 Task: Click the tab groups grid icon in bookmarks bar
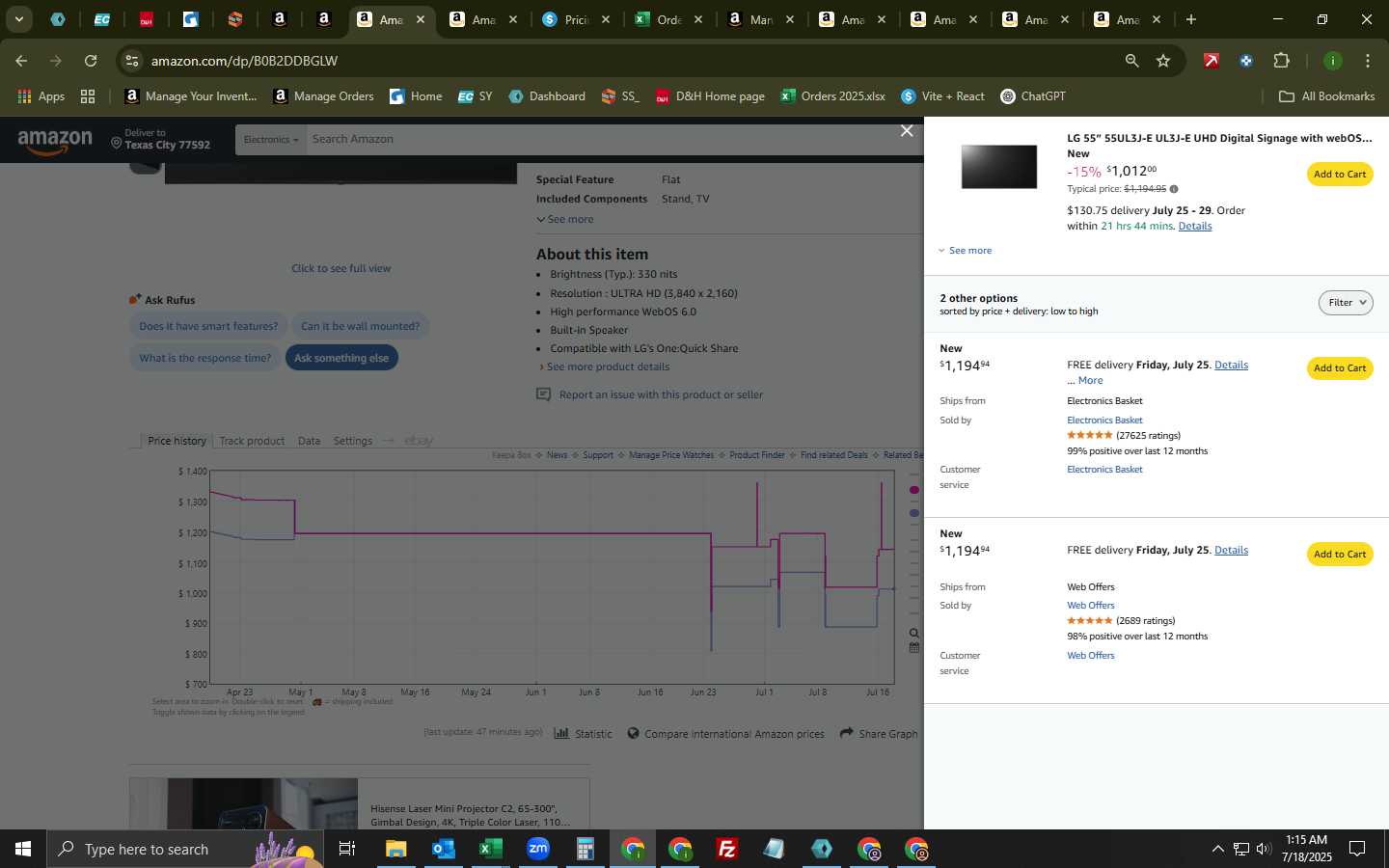[x=88, y=96]
